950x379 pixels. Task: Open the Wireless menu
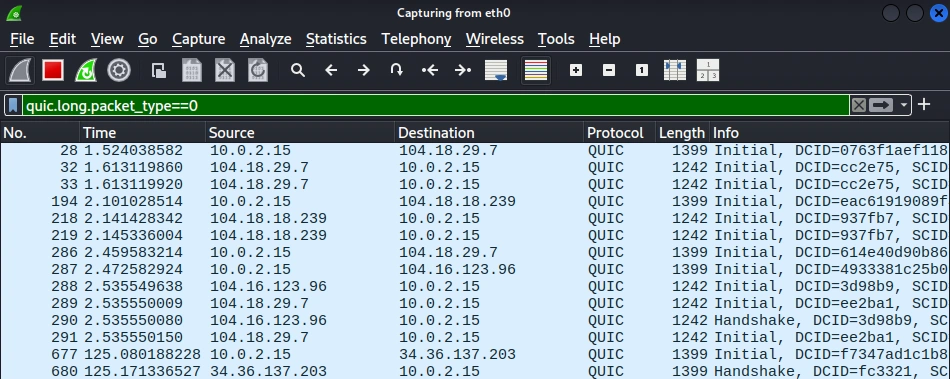(494, 39)
